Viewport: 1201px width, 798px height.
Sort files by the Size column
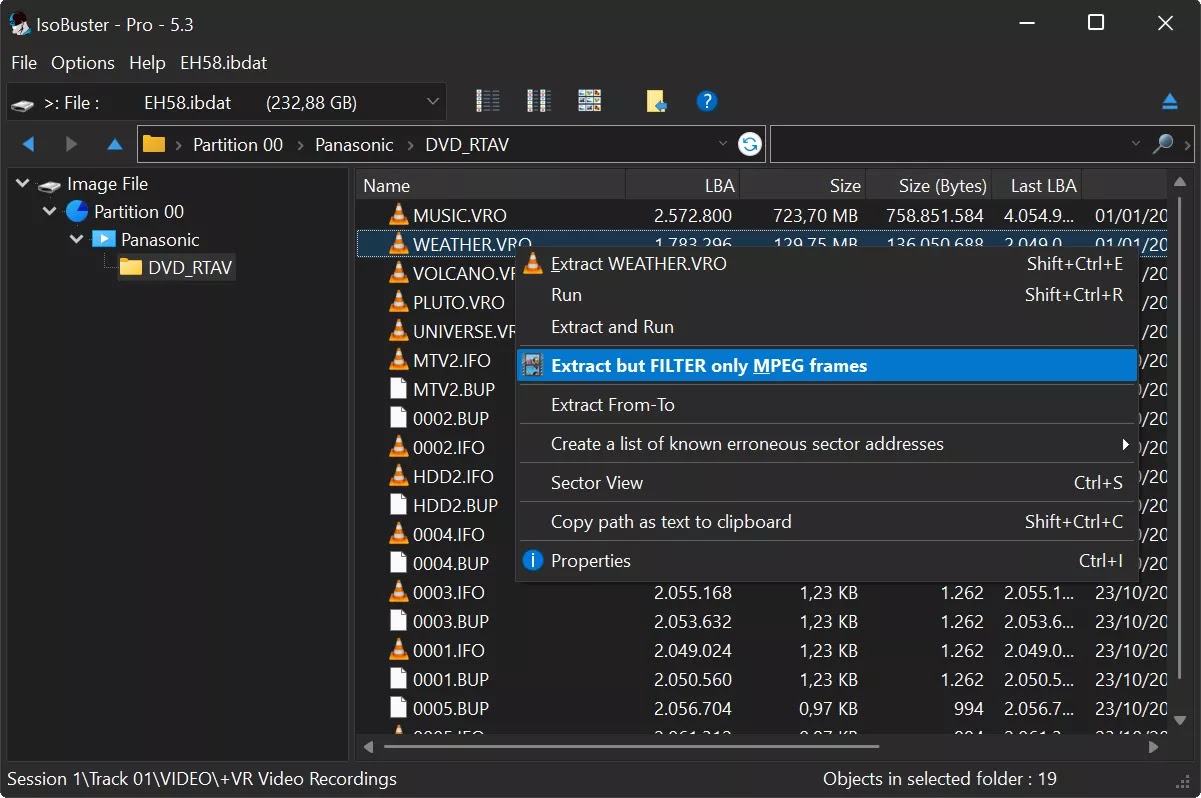point(844,185)
